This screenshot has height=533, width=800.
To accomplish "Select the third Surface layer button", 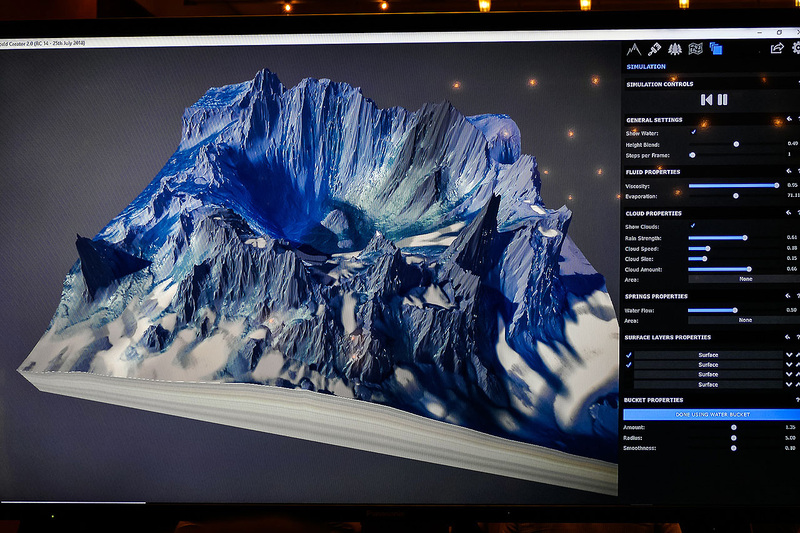I will coord(708,374).
